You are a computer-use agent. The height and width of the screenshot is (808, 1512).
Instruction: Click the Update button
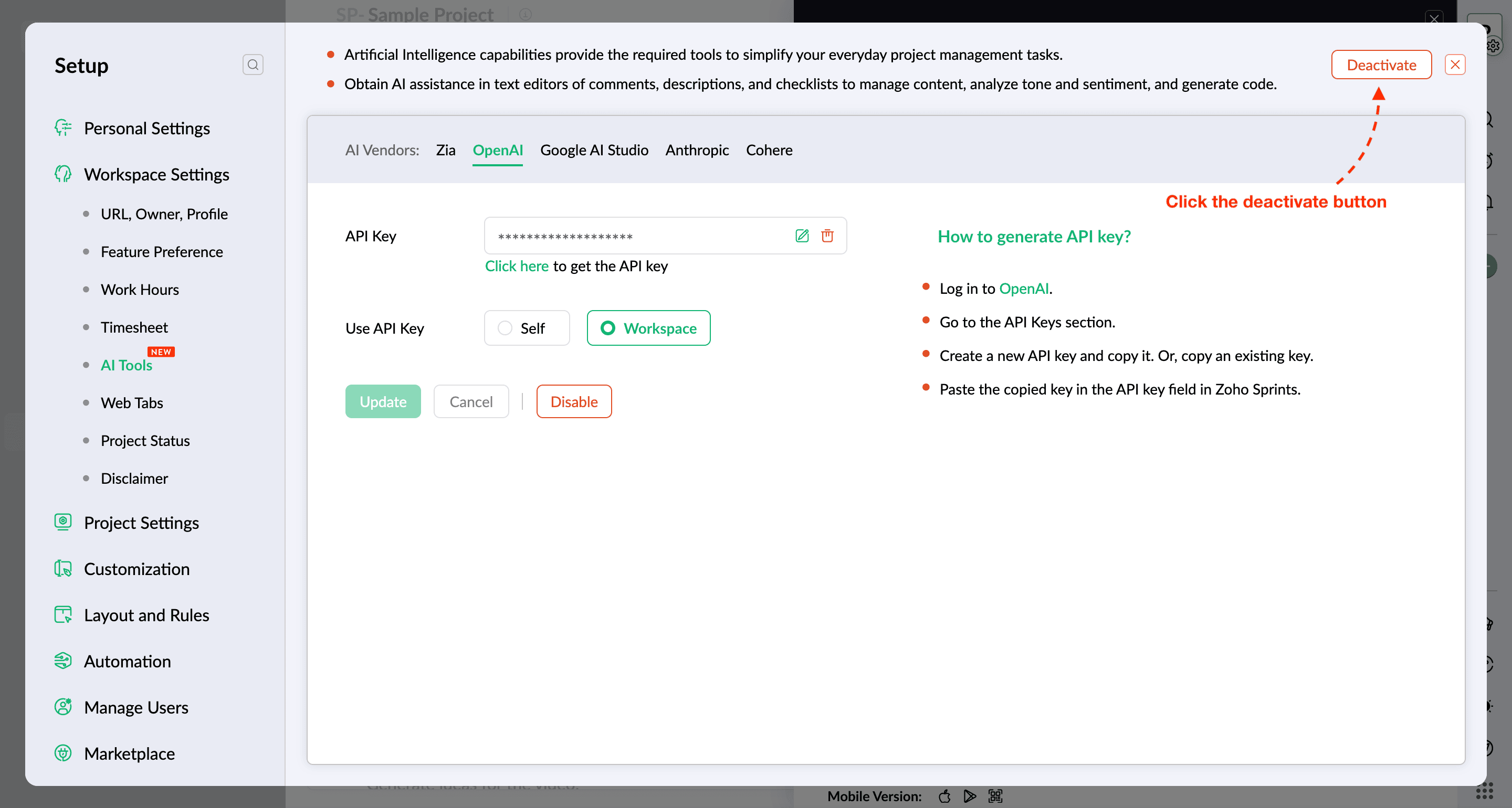coord(383,401)
